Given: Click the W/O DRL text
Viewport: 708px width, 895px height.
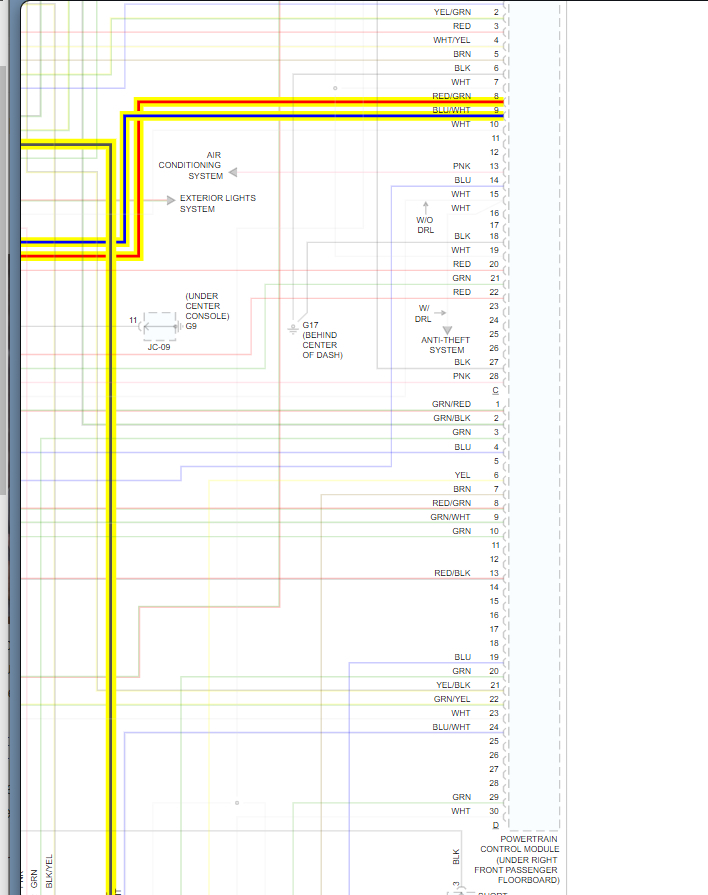Looking at the screenshot, I should (x=425, y=225).
